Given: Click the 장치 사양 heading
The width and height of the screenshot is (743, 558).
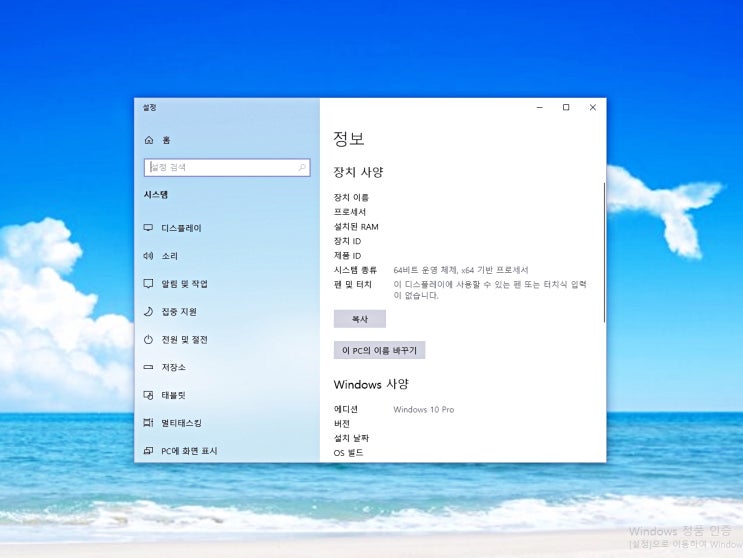Looking at the screenshot, I should point(358,171).
